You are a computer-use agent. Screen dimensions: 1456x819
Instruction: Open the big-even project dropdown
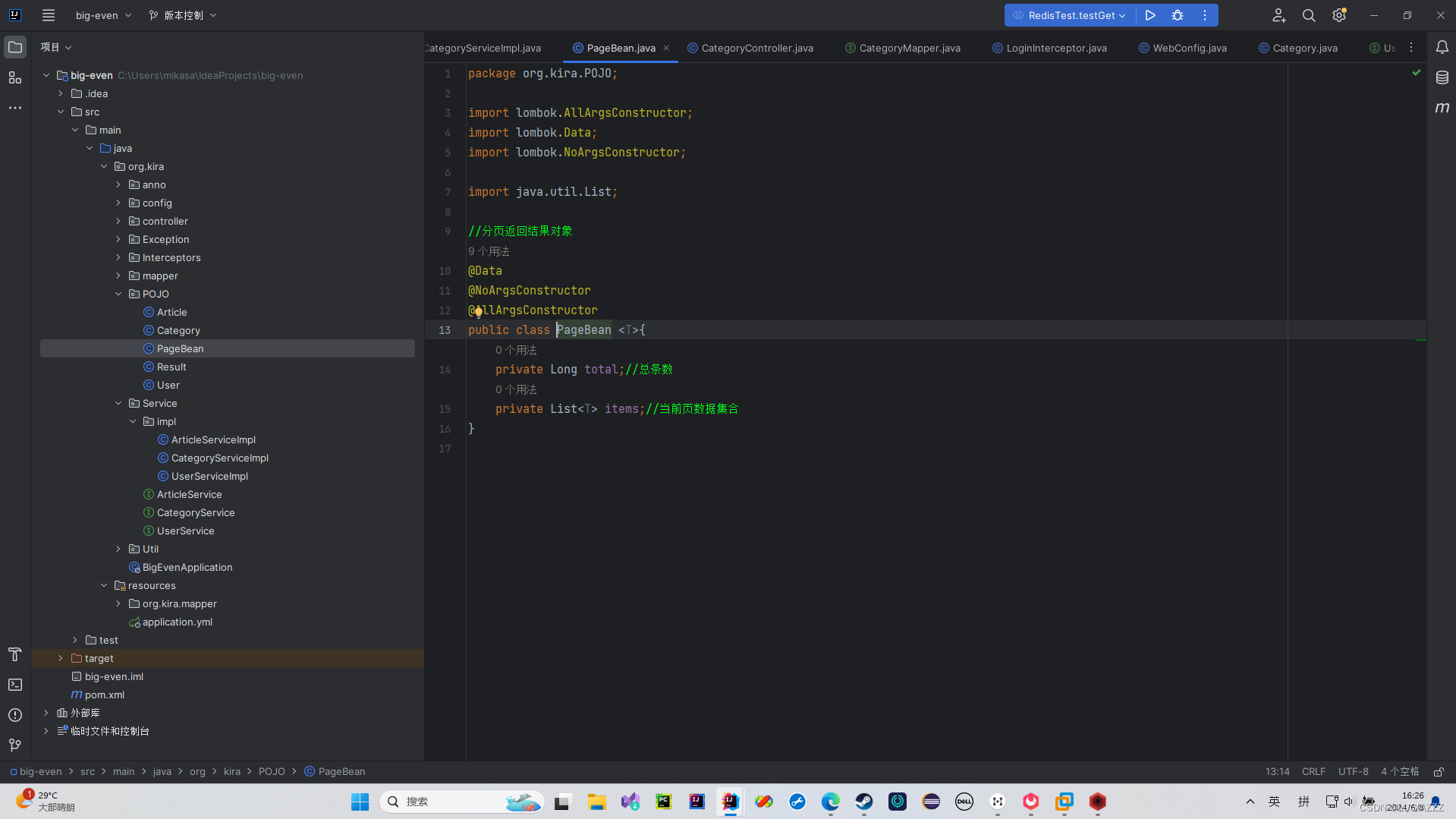pyautogui.click(x=103, y=15)
